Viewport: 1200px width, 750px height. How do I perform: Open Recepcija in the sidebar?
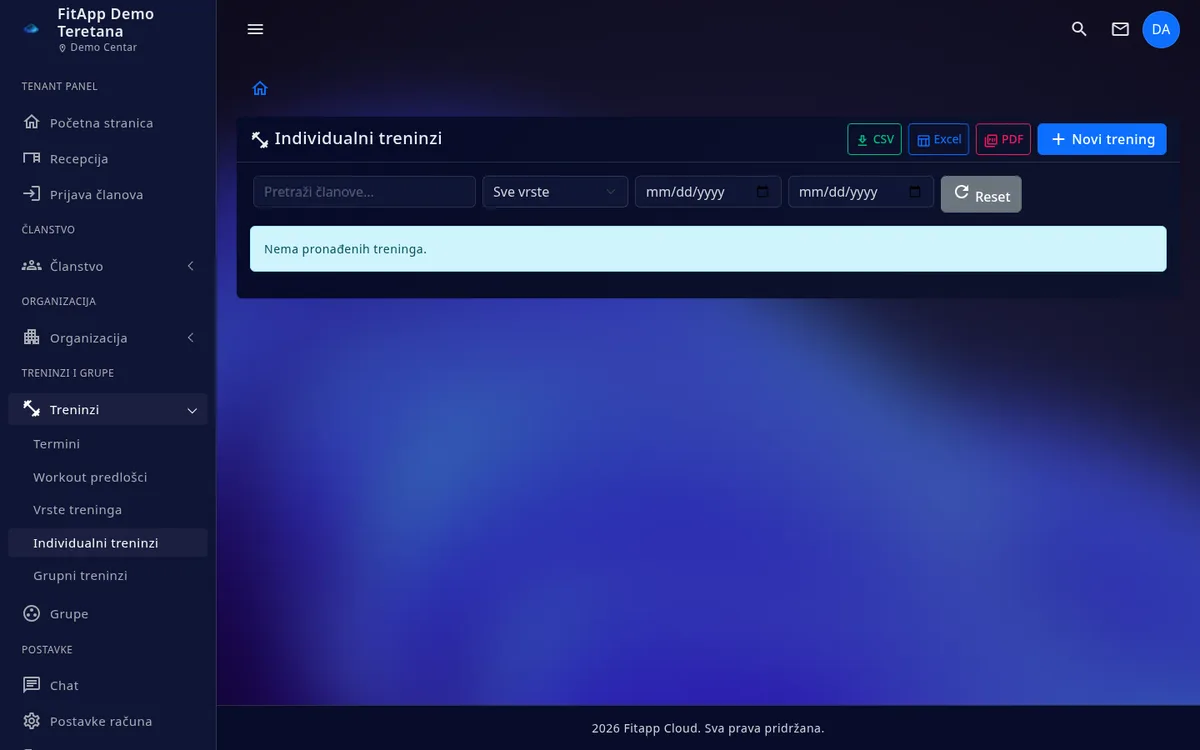(x=108, y=159)
